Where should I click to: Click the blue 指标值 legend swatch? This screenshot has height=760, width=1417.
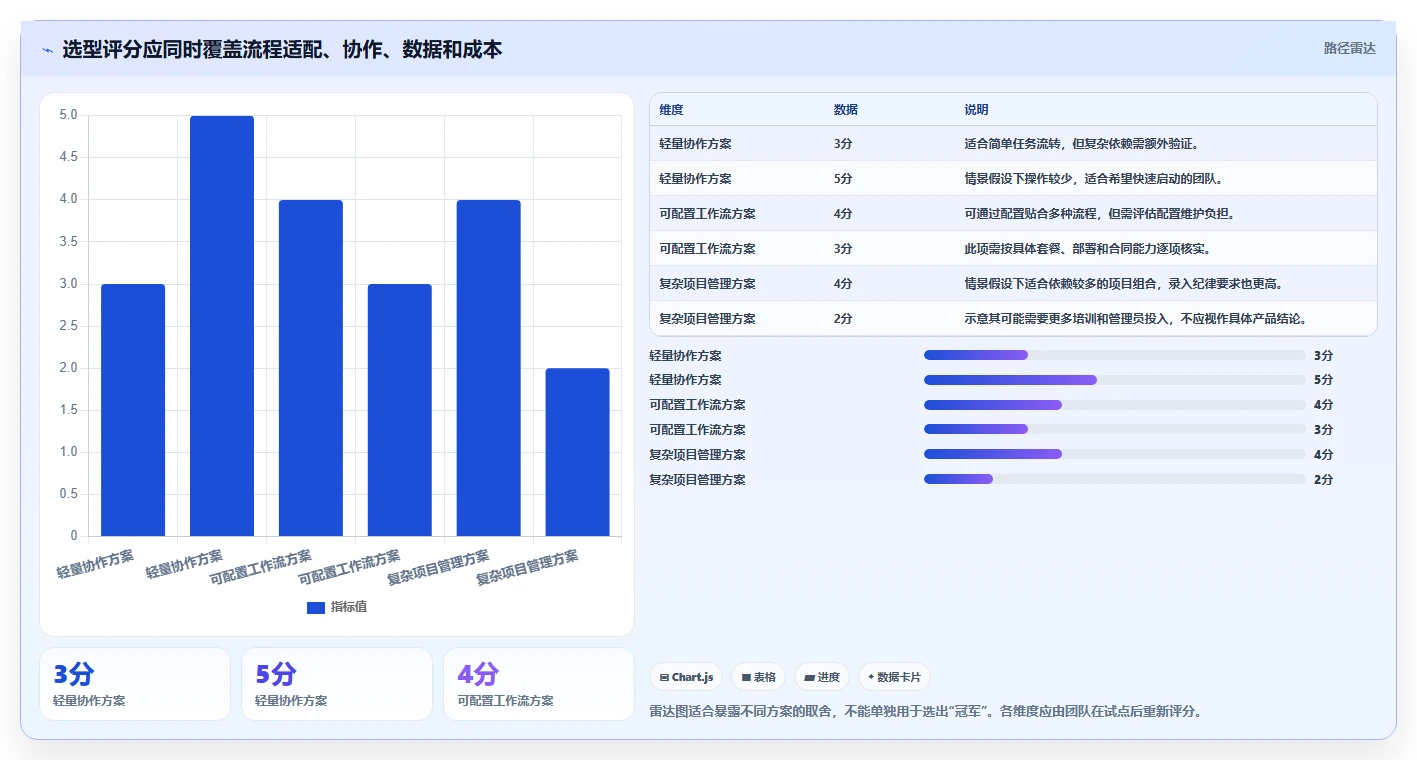pyautogui.click(x=316, y=607)
